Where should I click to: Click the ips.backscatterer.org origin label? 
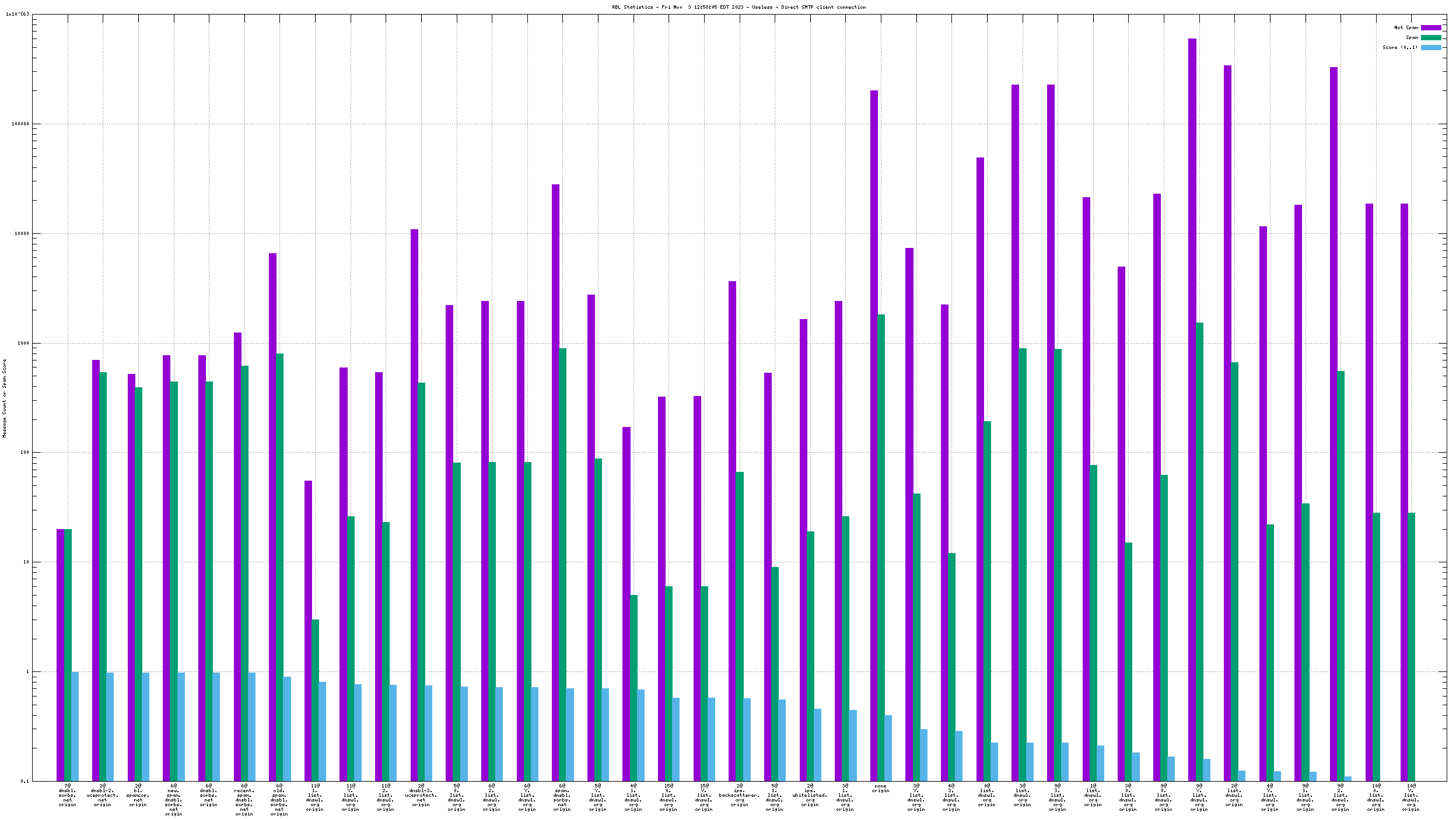739,797
